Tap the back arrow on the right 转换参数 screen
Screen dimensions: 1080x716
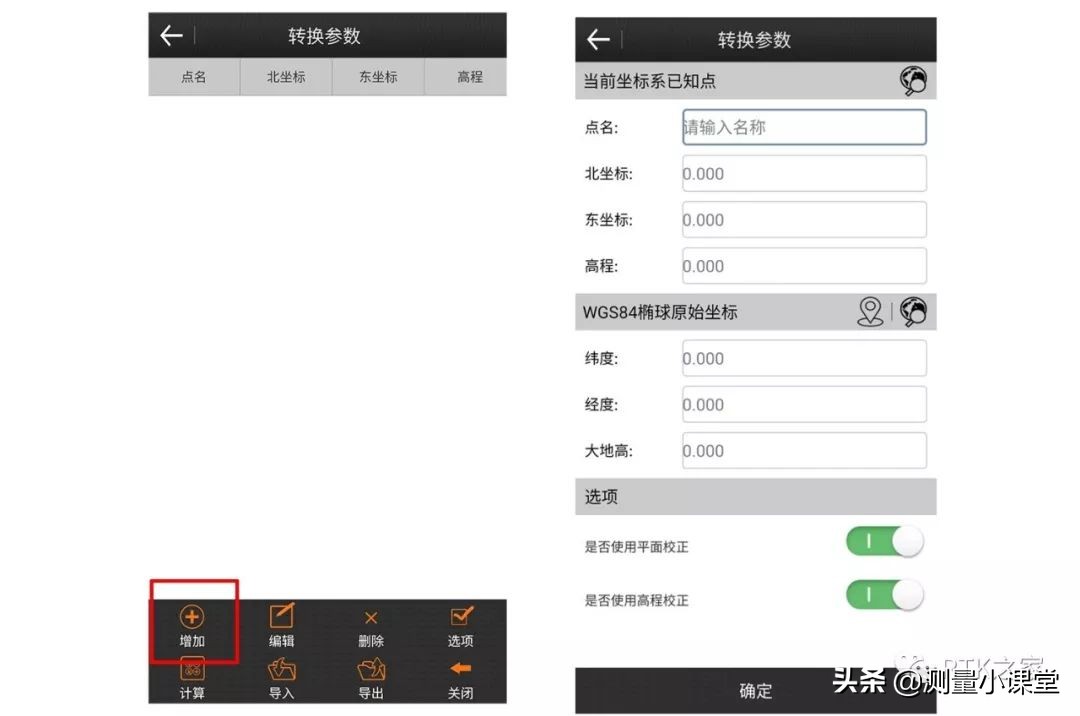pyautogui.click(x=597, y=38)
